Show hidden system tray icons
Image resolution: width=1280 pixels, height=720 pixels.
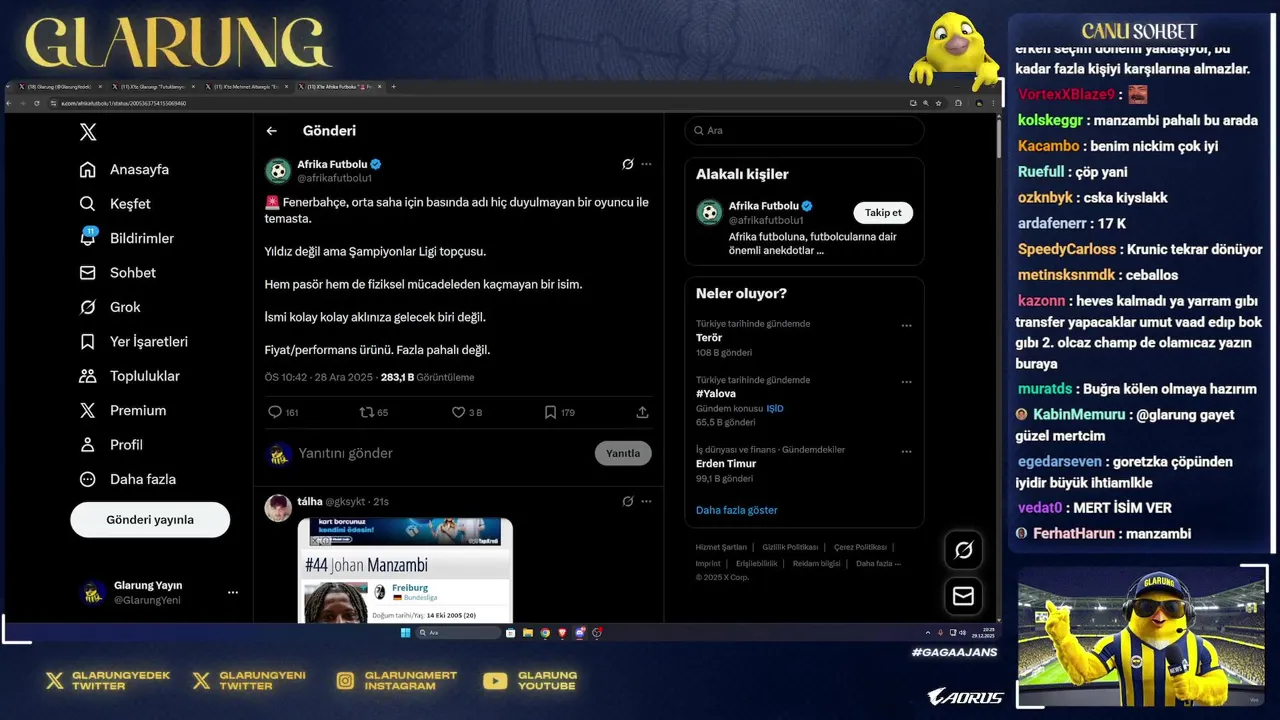click(928, 633)
